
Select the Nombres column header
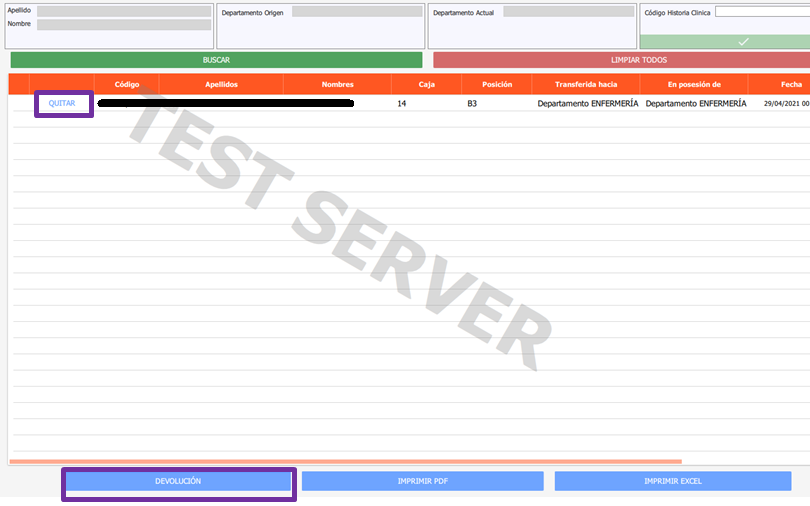337,85
